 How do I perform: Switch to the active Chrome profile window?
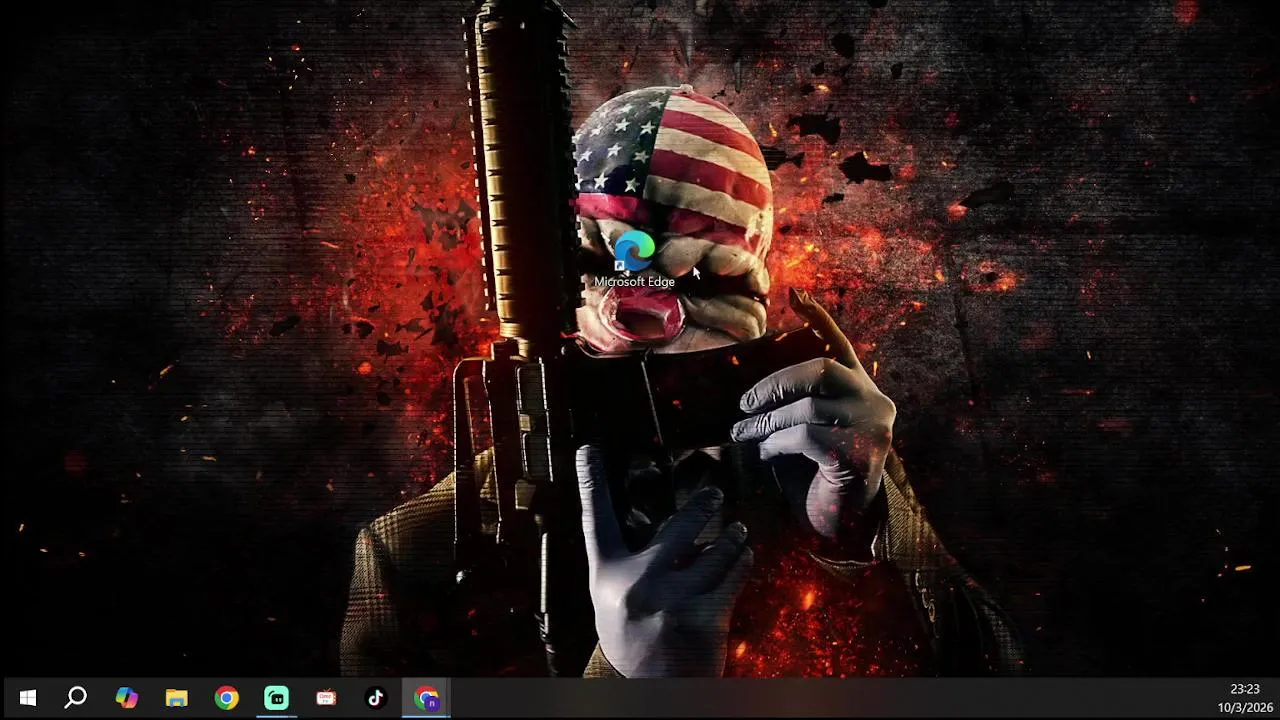point(427,698)
